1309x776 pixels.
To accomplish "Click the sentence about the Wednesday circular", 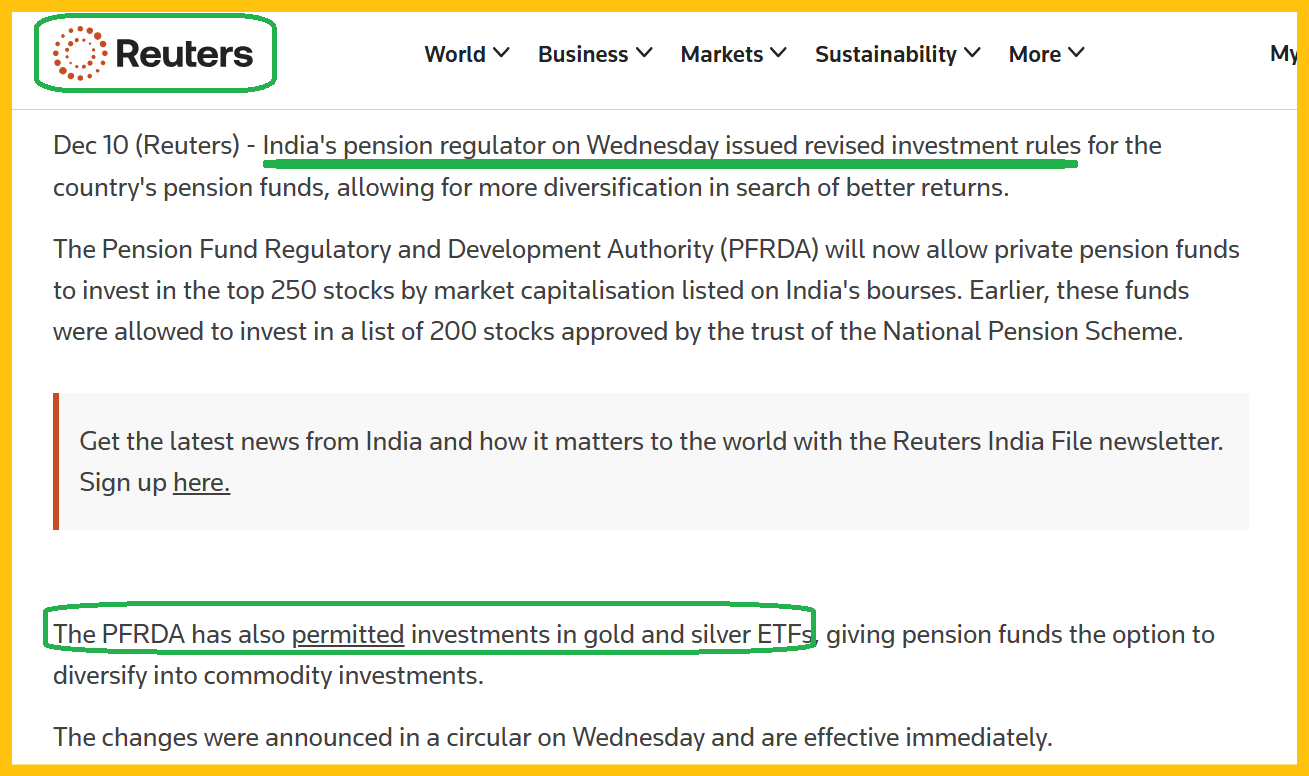I will click(552, 738).
